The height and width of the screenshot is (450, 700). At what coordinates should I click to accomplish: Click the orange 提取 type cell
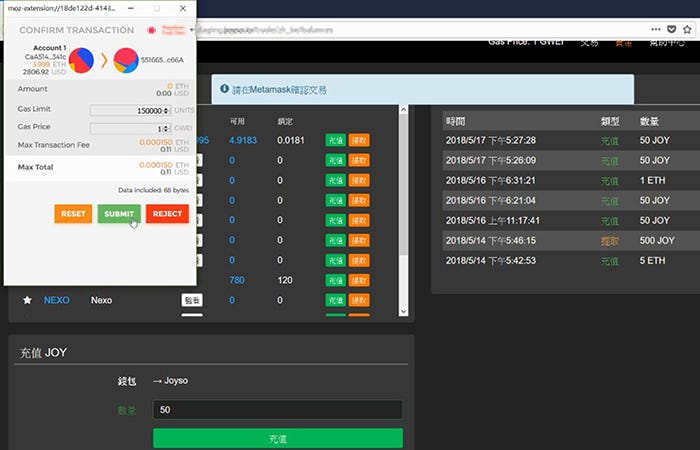point(610,241)
